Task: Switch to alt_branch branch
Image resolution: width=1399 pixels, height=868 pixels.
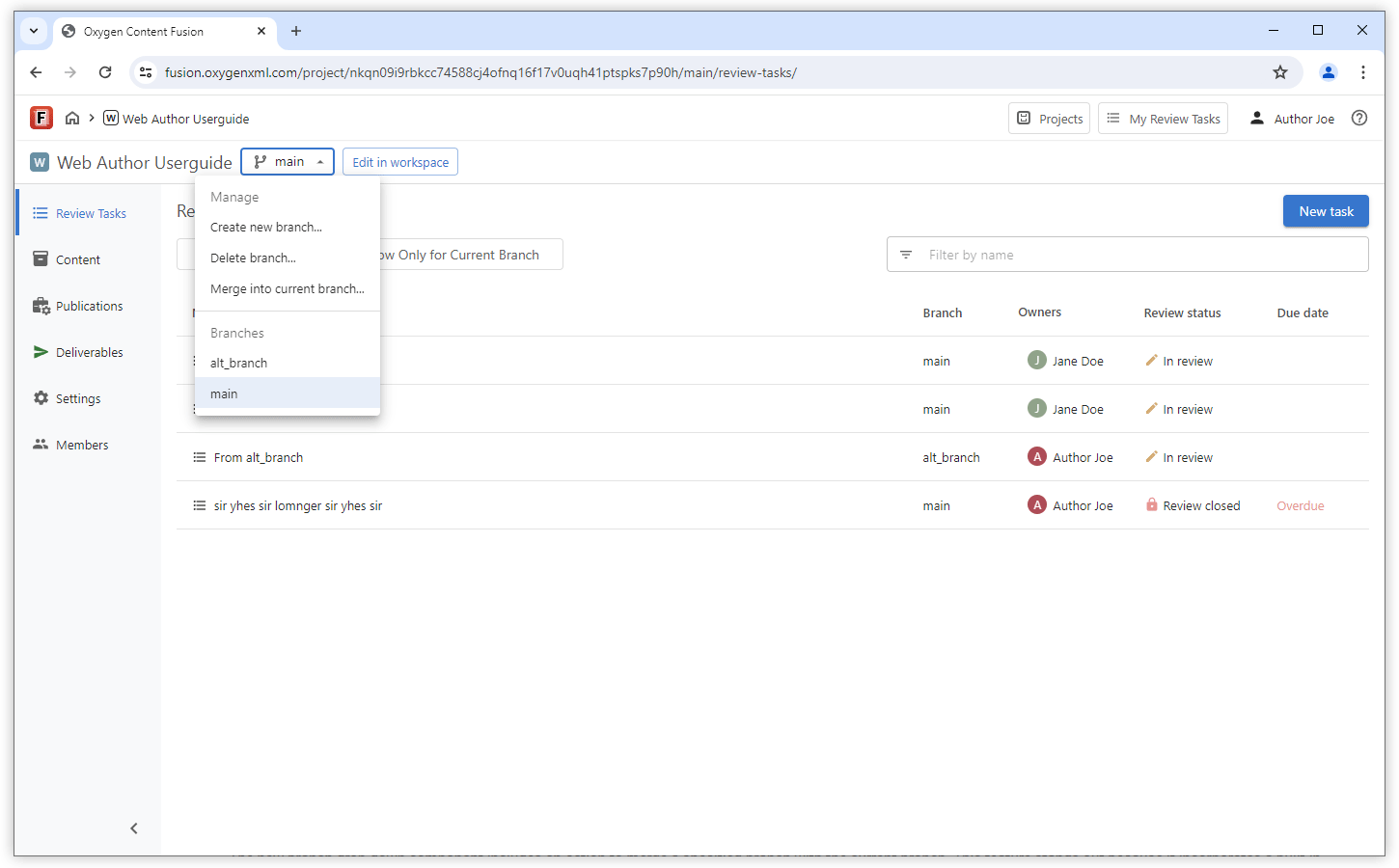Action: (x=288, y=364)
